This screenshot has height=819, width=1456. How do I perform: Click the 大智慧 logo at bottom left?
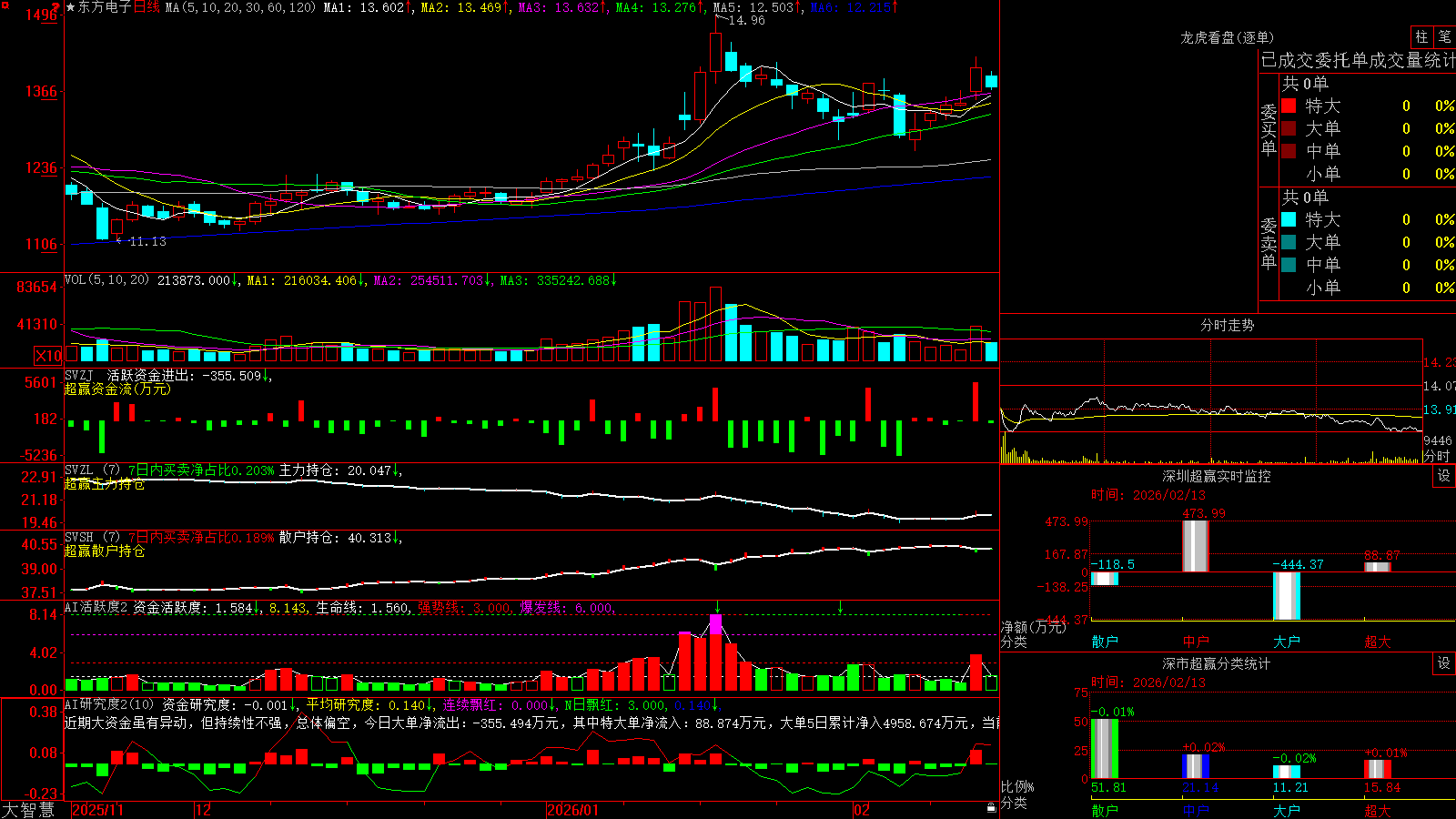click(28, 810)
